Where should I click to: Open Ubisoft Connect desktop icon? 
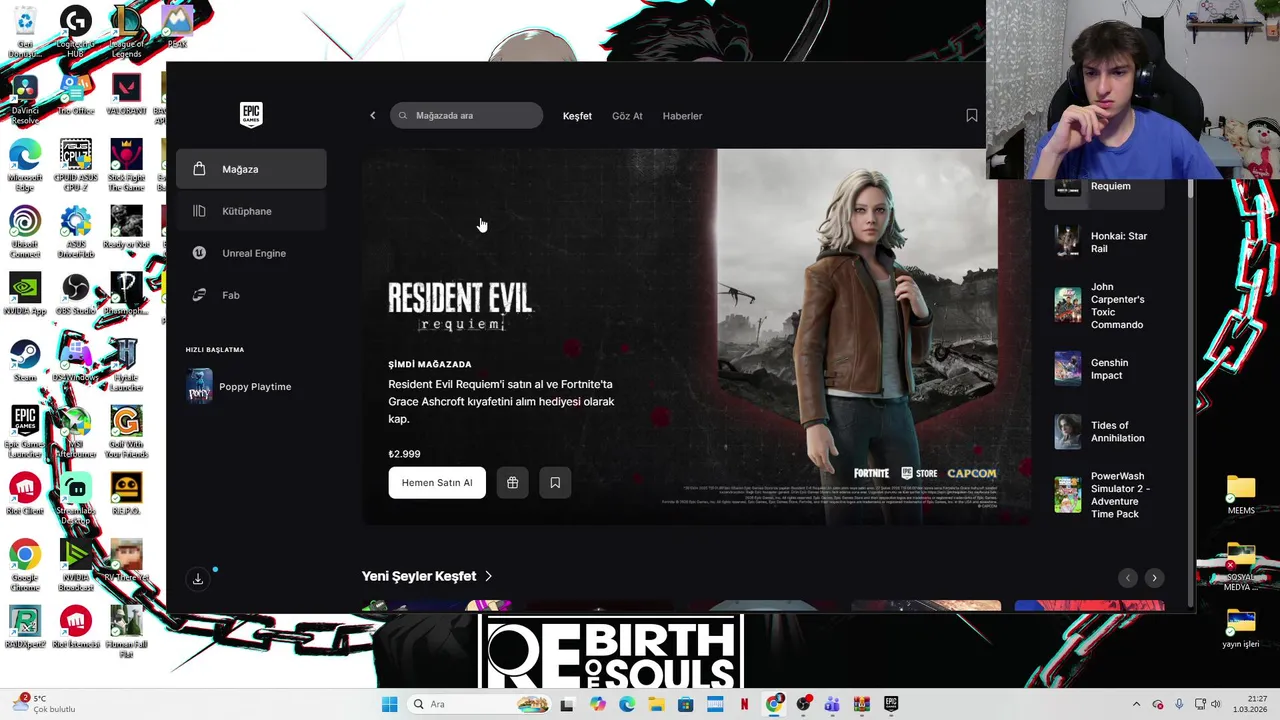click(x=25, y=232)
